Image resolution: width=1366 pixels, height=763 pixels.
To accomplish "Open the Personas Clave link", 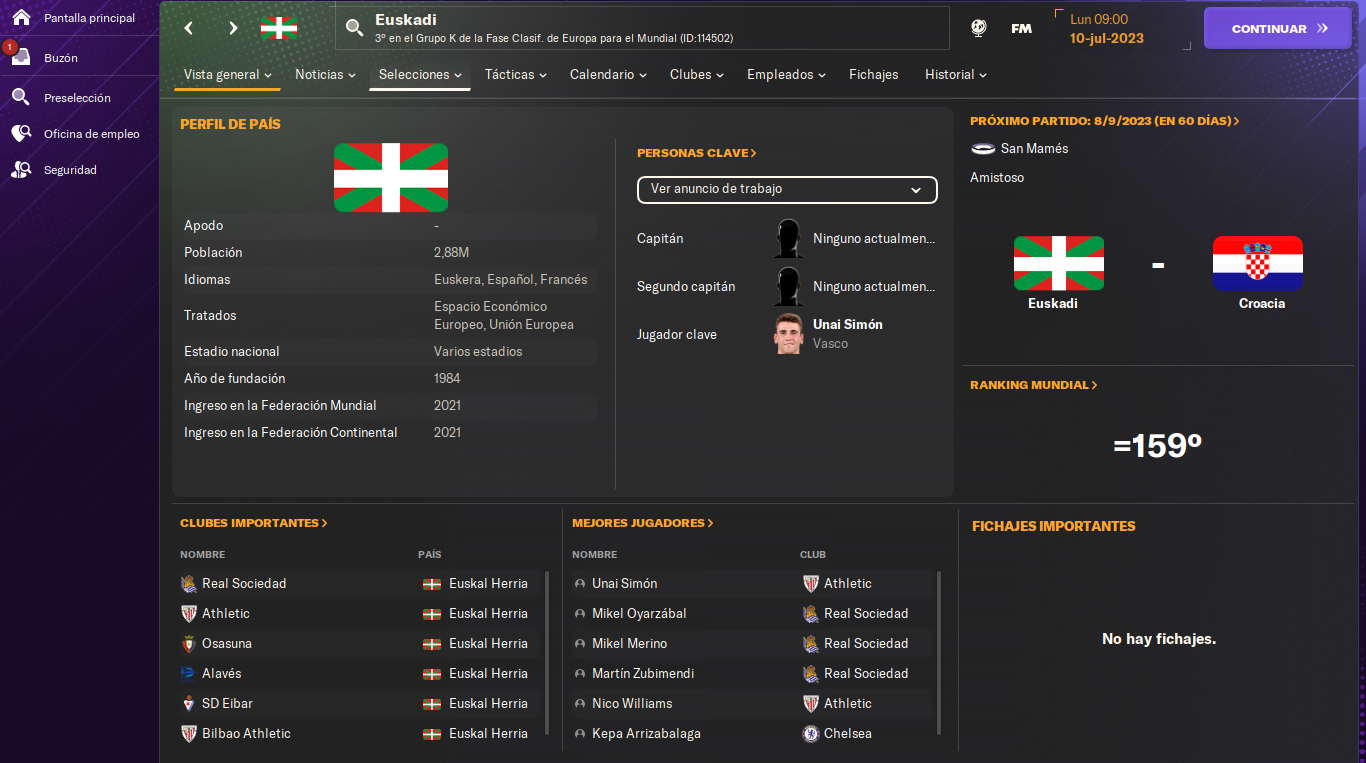I will tap(697, 153).
